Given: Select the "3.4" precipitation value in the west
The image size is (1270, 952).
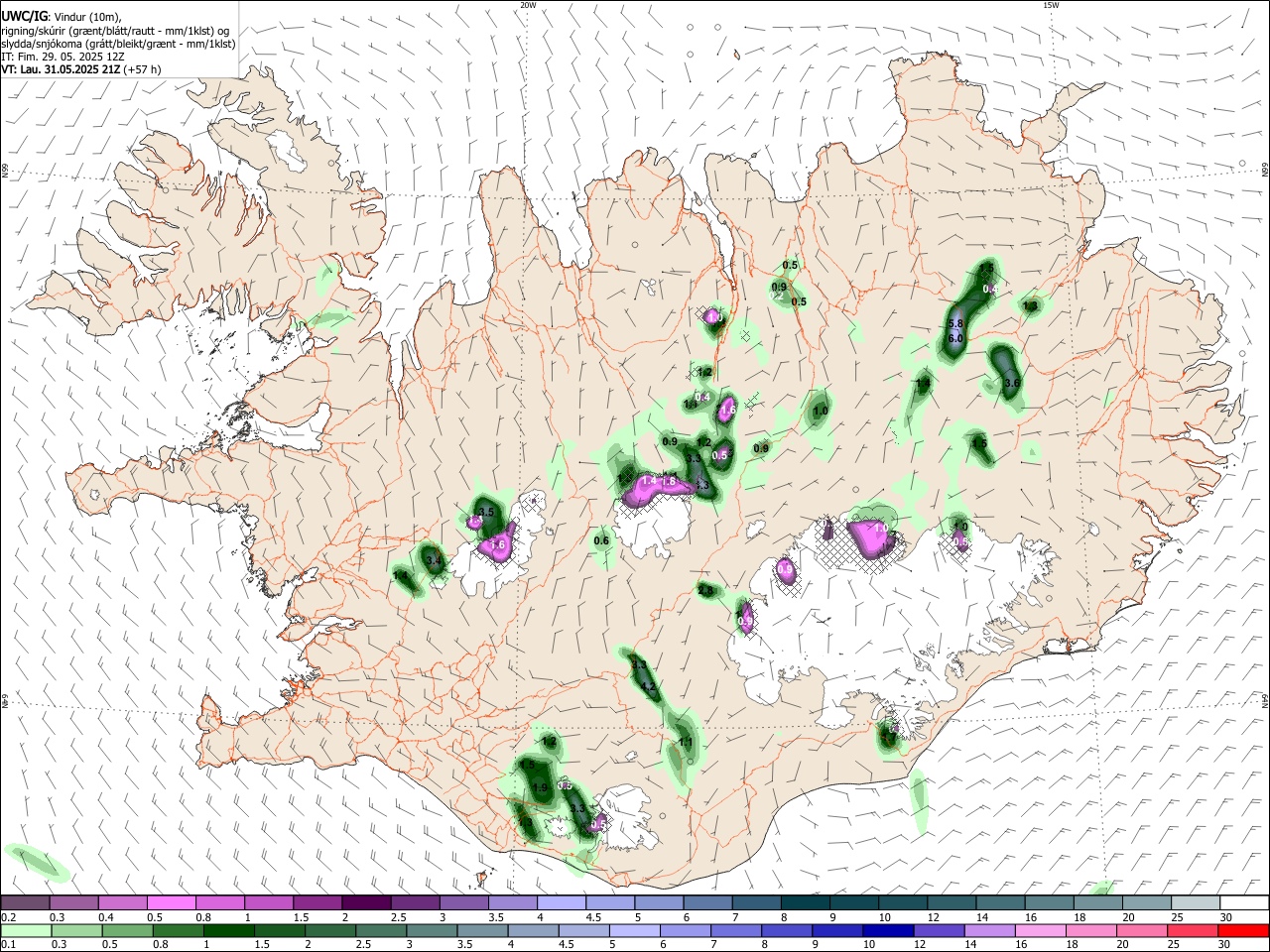Looking at the screenshot, I should (433, 561).
